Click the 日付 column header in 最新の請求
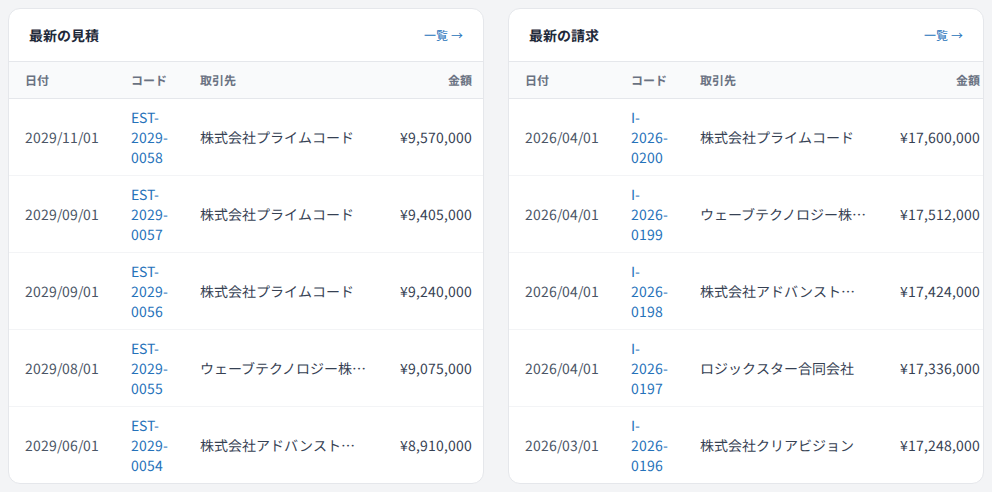Screen dimensions: 992x492 point(536,81)
